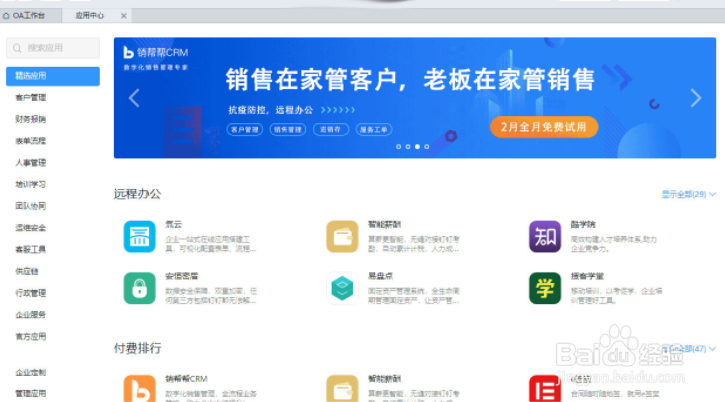Image resolution: width=725 pixels, height=402 pixels.
Task: Show next banner with right arrow
Action: click(x=696, y=98)
